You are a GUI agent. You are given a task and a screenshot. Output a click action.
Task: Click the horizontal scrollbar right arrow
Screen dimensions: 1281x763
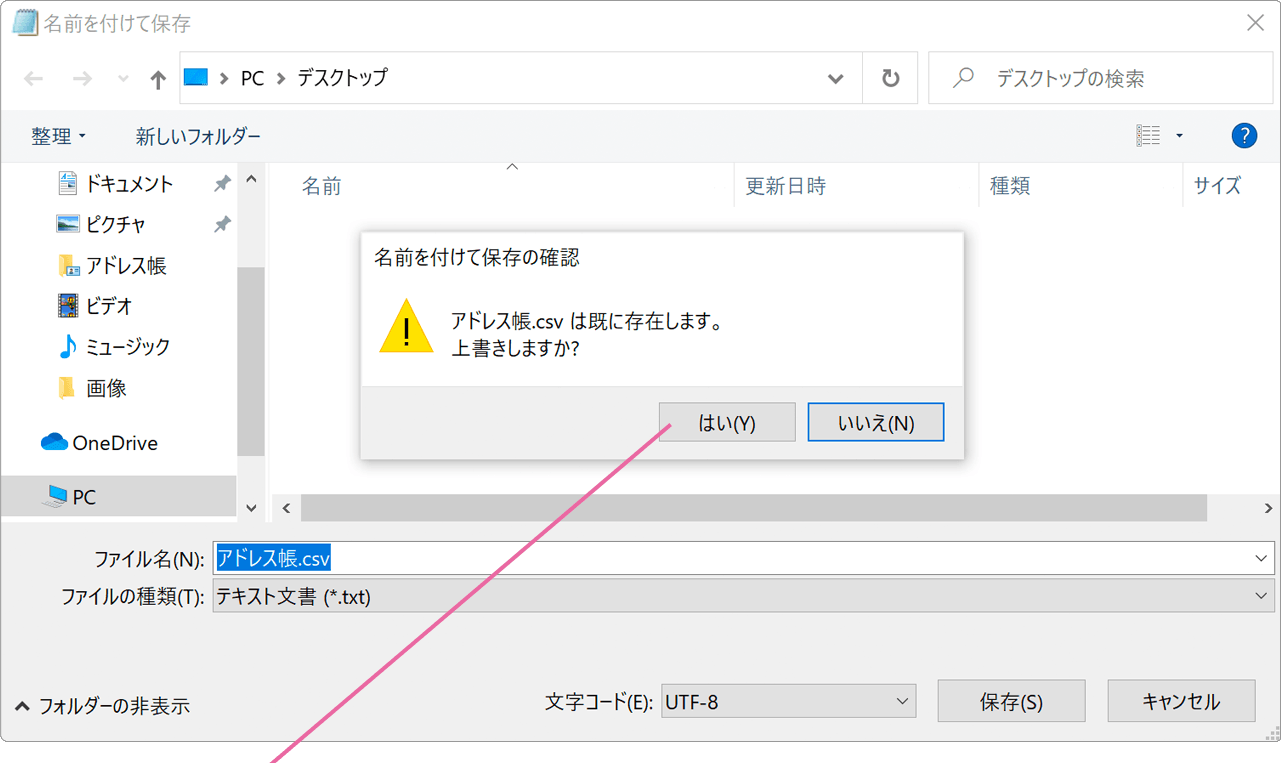[x=1269, y=508]
